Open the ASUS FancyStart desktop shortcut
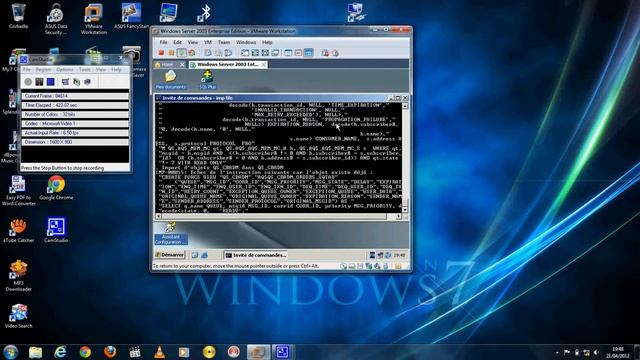640x360 pixels. click(x=131, y=16)
